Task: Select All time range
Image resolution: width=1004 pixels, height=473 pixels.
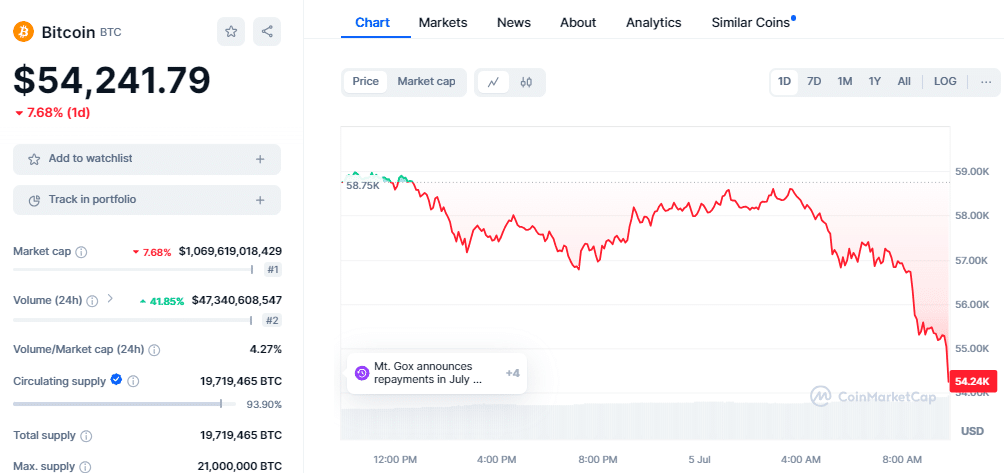Action: click(904, 82)
